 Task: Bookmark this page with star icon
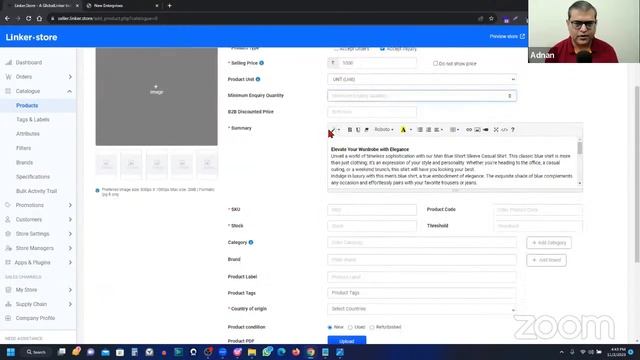pyautogui.click(x=491, y=18)
